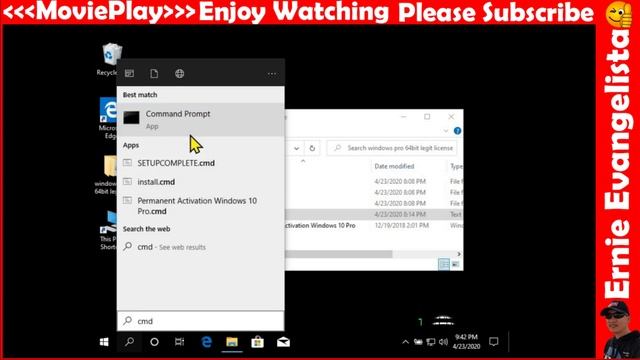Open Permanent Activation Windows 10 Pro.cmd result
The width and height of the screenshot is (640, 360).
[200, 206]
